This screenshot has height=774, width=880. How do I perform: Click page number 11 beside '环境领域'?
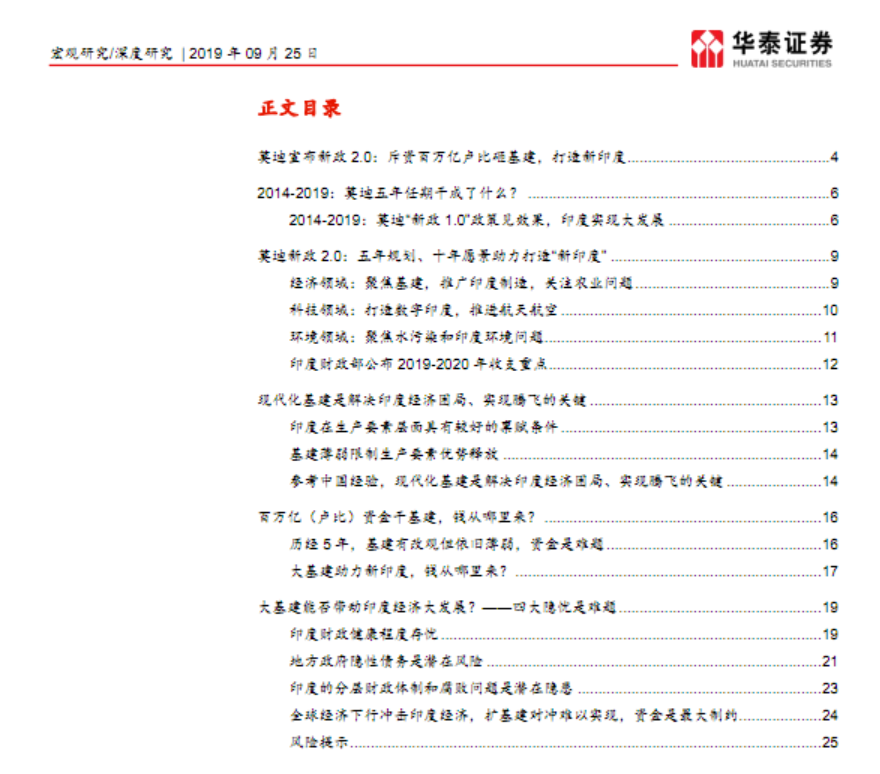(x=830, y=337)
